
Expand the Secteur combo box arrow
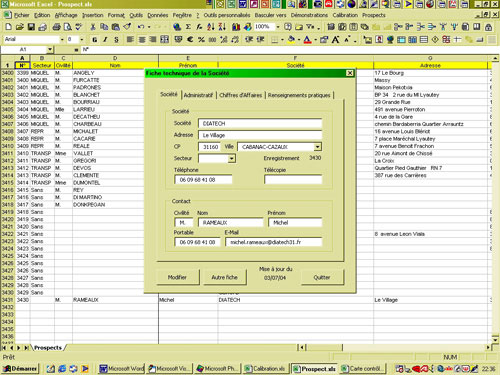(x=231, y=159)
